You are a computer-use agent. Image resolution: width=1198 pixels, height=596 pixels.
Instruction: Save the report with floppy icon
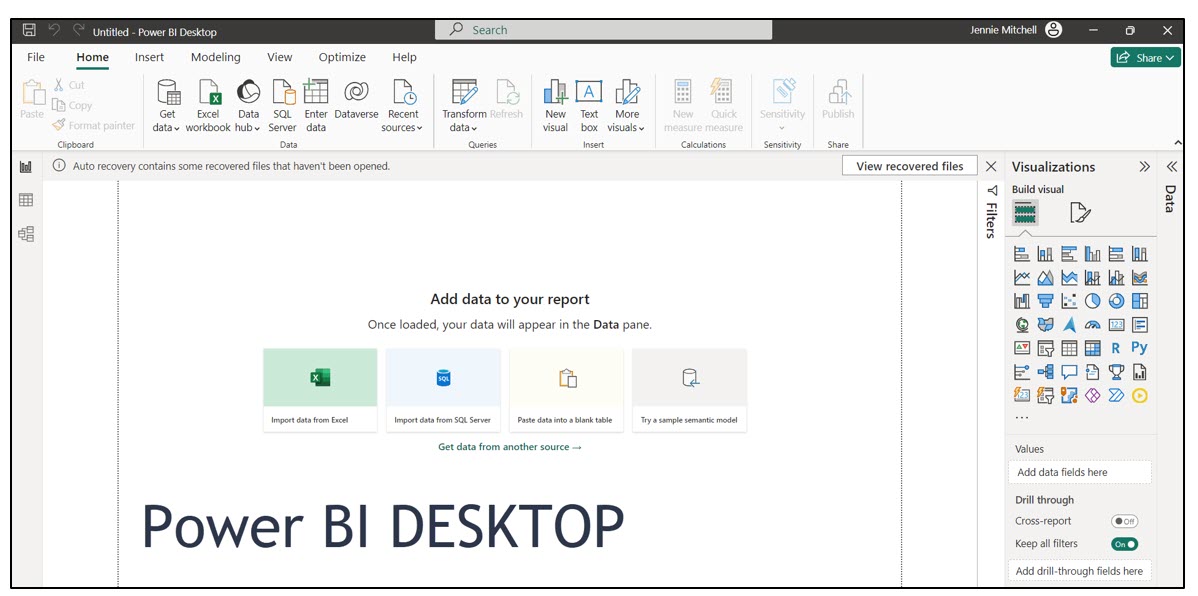click(x=29, y=31)
